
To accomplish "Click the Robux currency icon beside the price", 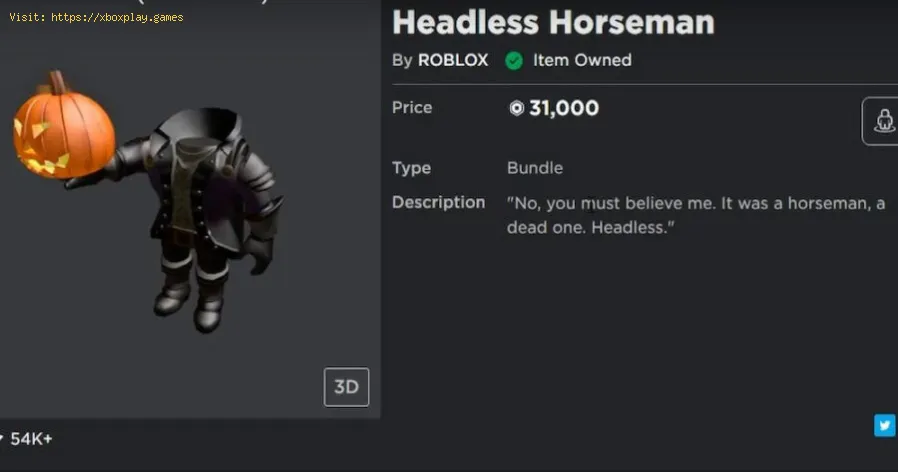I will 516,108.
